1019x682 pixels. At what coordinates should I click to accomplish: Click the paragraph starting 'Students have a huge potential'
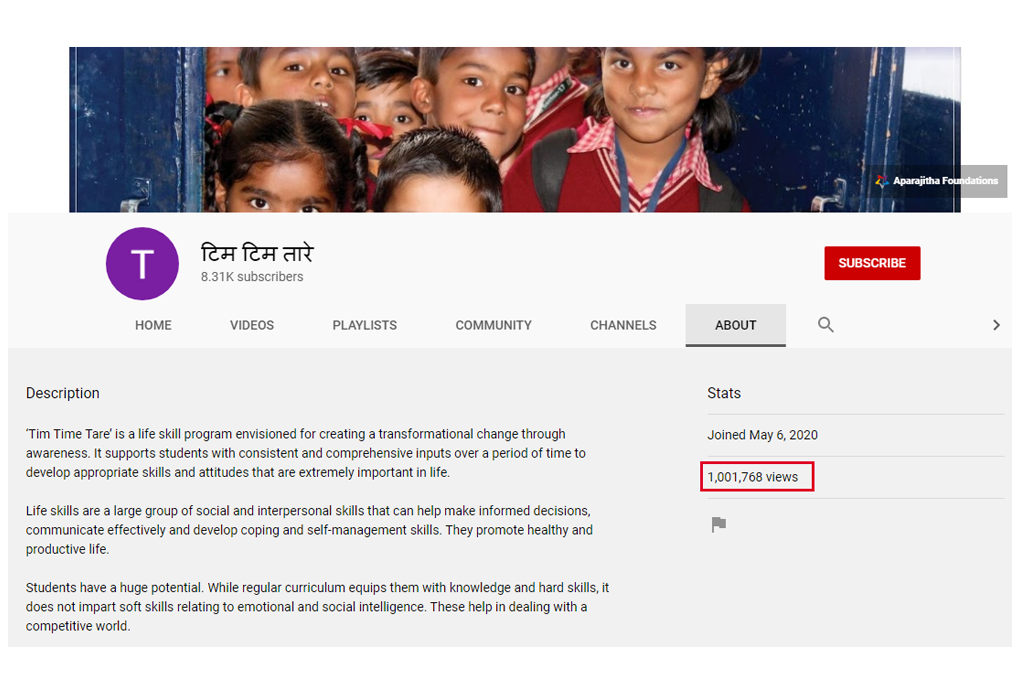(317, 607)
